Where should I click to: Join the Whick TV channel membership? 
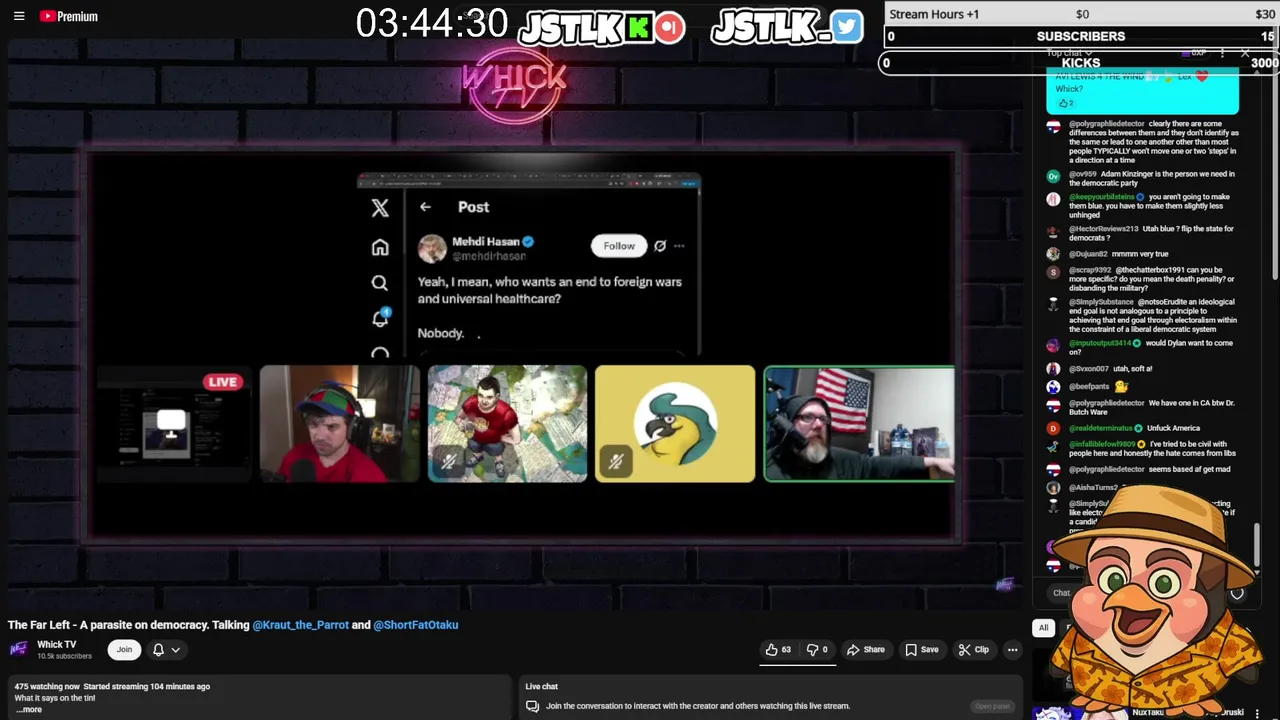tap(124, 649)
